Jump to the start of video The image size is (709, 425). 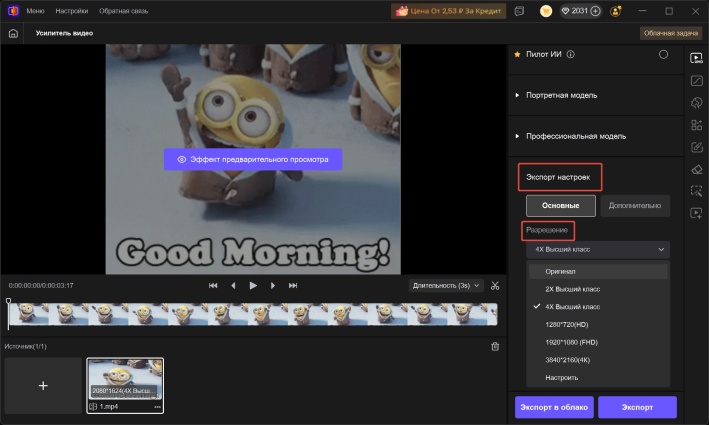213,286
